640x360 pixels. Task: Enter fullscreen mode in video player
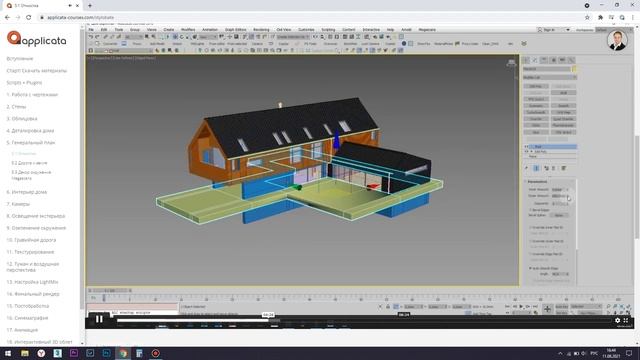point(626,320)
